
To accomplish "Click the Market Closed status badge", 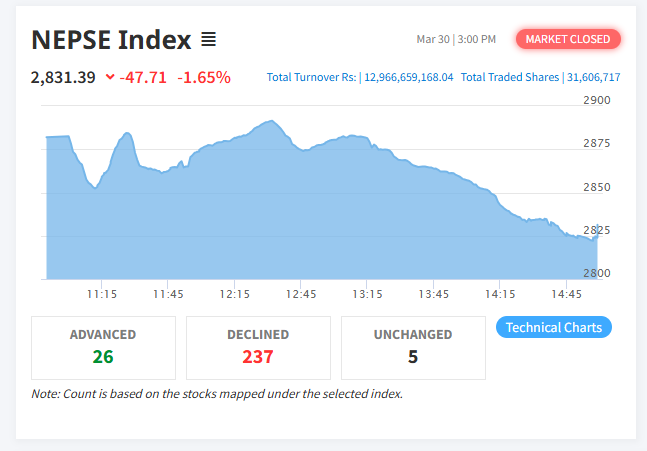I will click(x=568, y=39).
